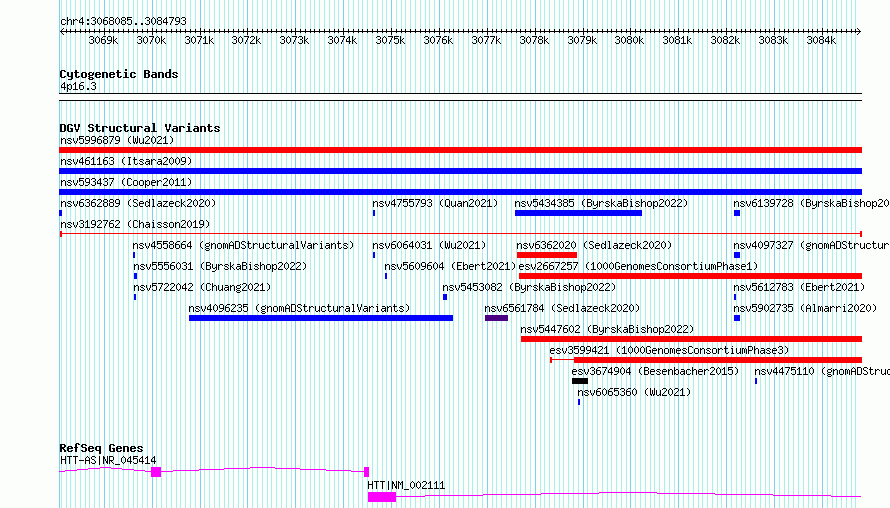The image size is (890, 508).
Task: Click the 3073k ruler tick label
Action: pos(294,40)
